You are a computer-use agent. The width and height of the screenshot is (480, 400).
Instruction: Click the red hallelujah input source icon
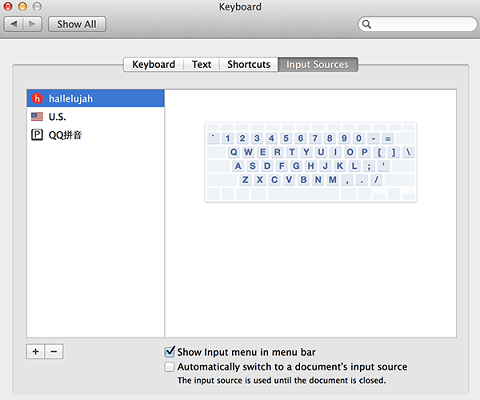[x=37, y=98]
